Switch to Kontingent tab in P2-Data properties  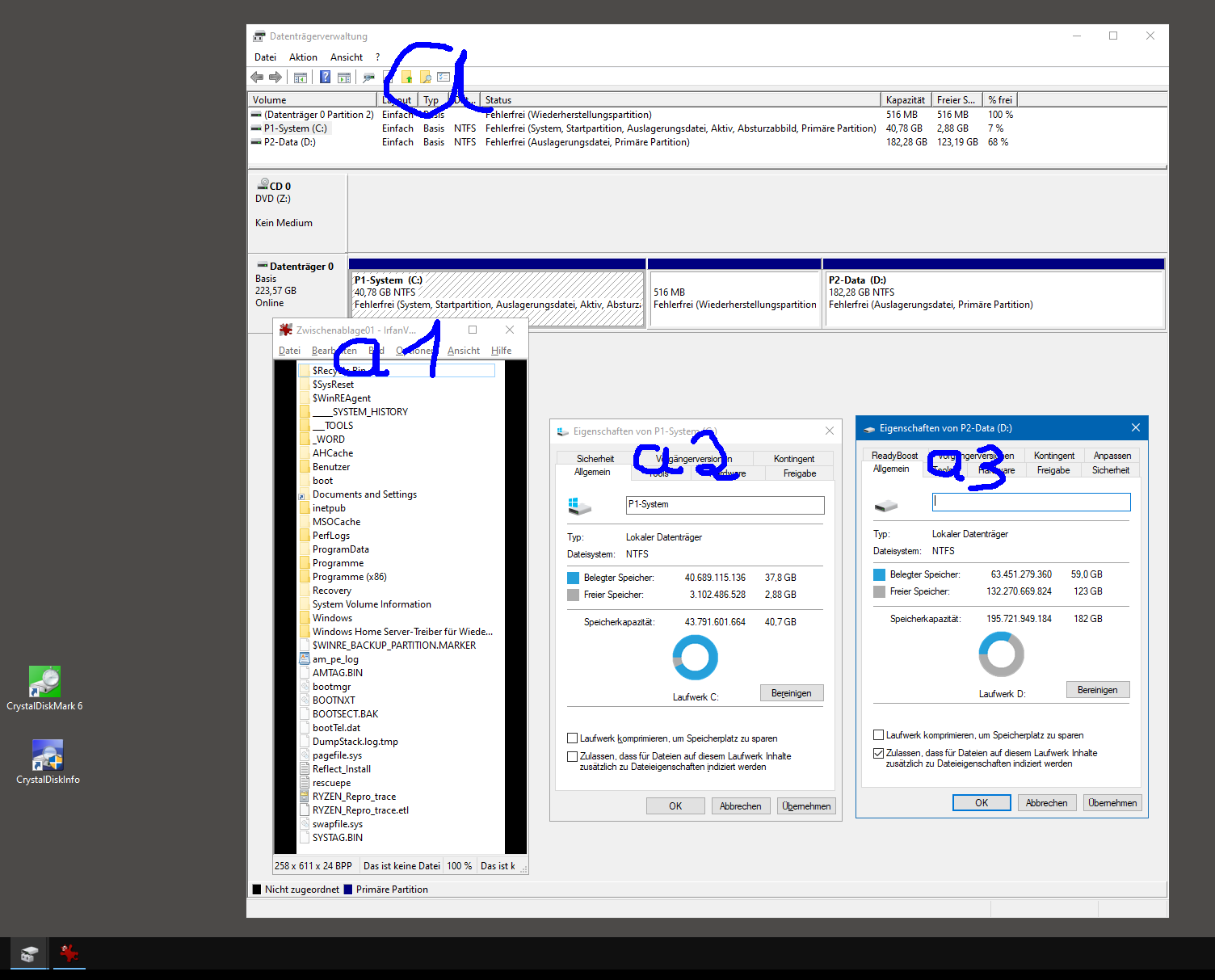(x=1054, y=456)
